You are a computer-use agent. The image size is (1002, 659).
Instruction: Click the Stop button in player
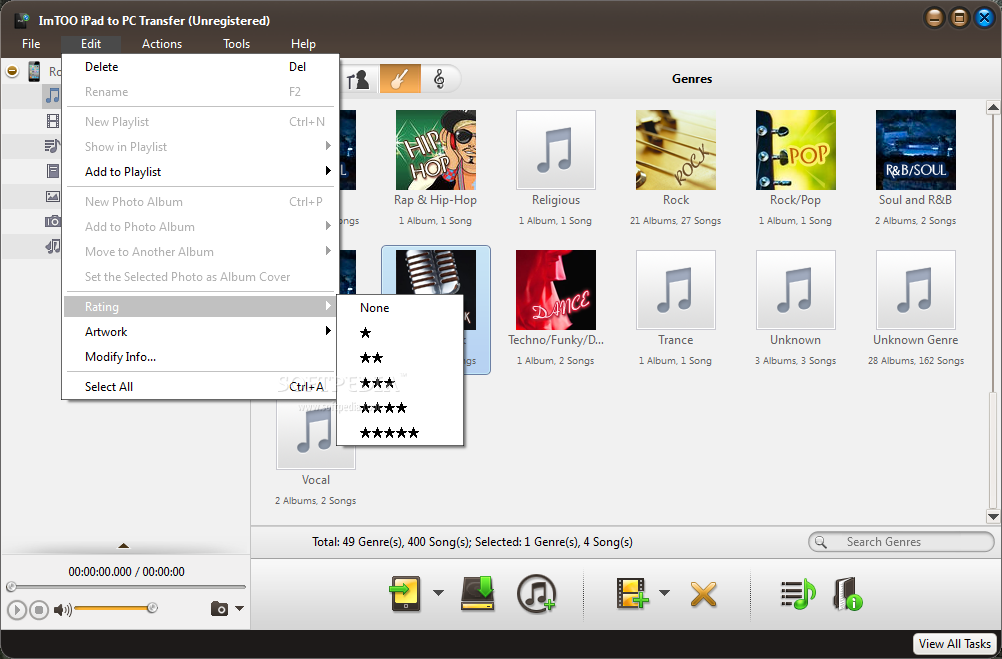point(39,610)
